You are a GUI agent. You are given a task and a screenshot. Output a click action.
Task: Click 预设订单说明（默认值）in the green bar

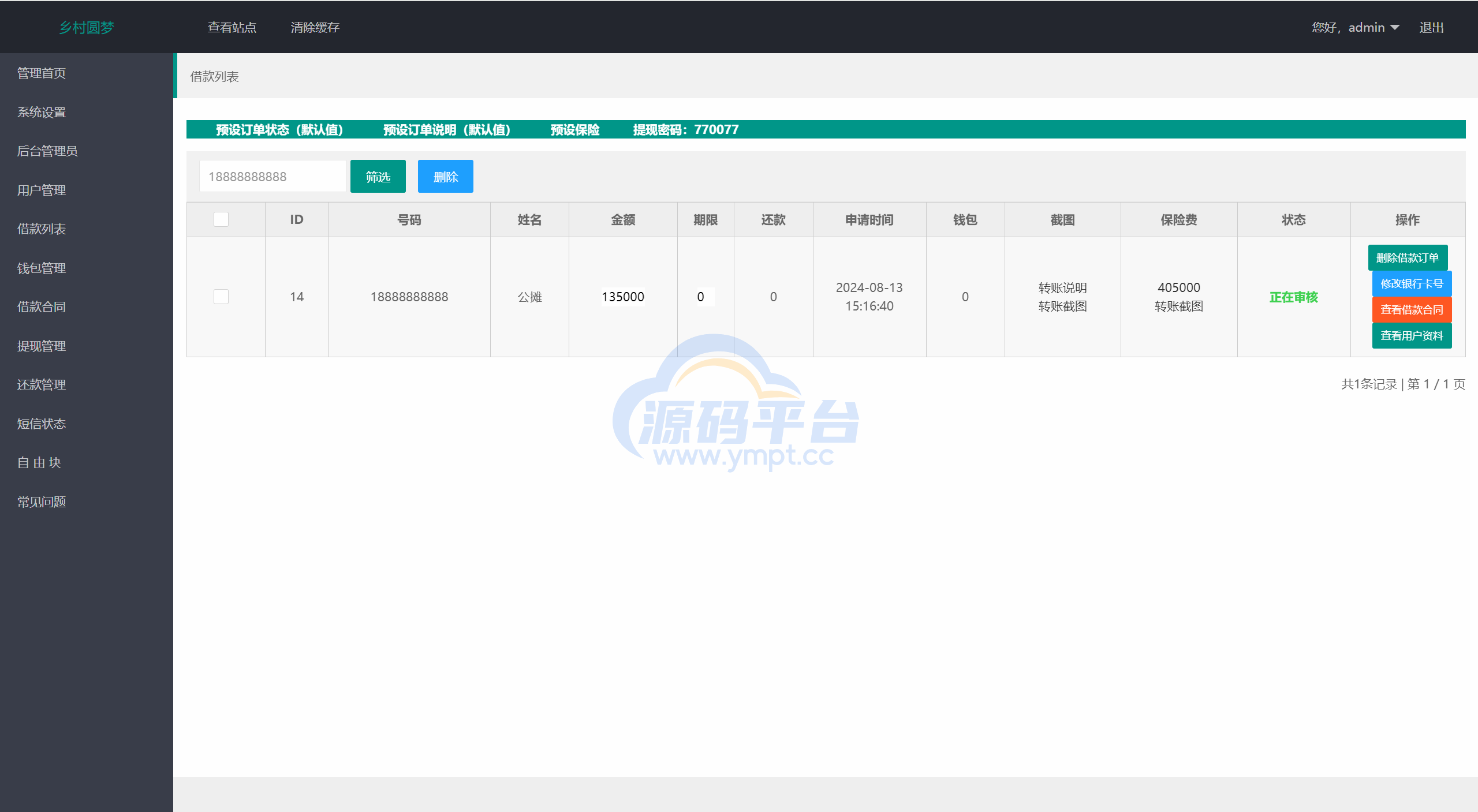pyautogui.click(x=447, y=130)
